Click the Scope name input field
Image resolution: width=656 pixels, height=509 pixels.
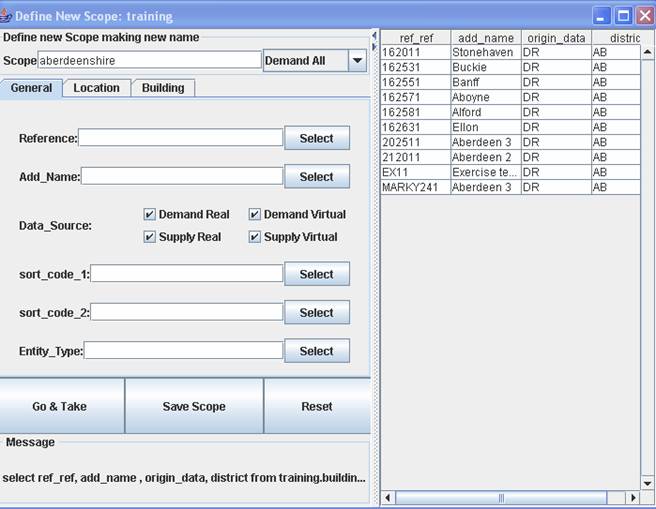(149, 61)
